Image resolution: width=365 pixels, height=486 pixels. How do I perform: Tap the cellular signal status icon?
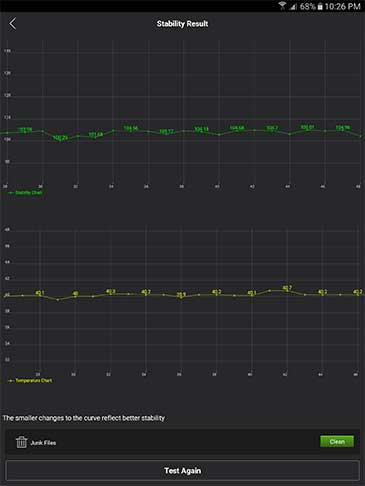(x=293, y=6)
